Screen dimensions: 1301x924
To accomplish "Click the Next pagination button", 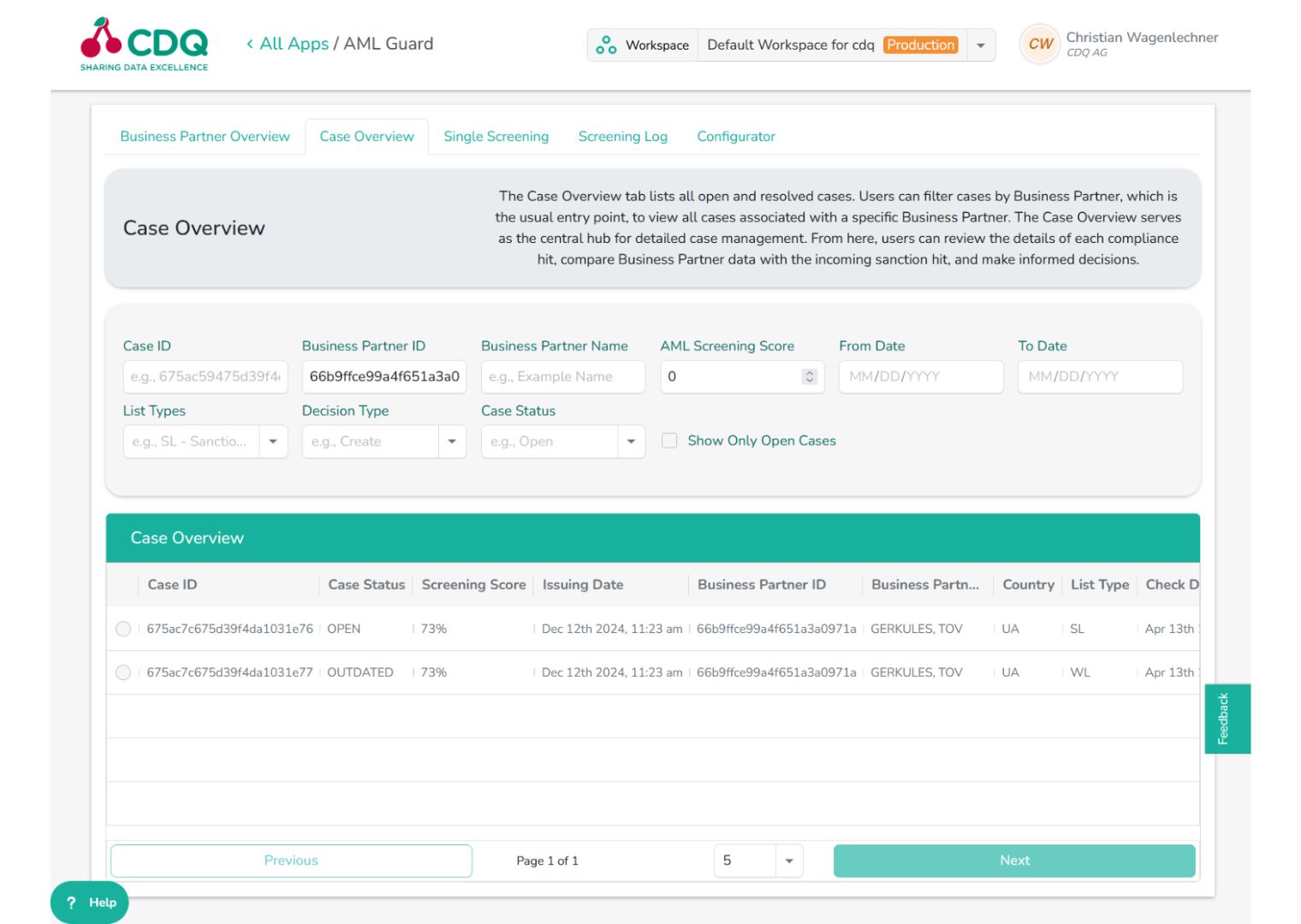I will [x=1014, y=860].
